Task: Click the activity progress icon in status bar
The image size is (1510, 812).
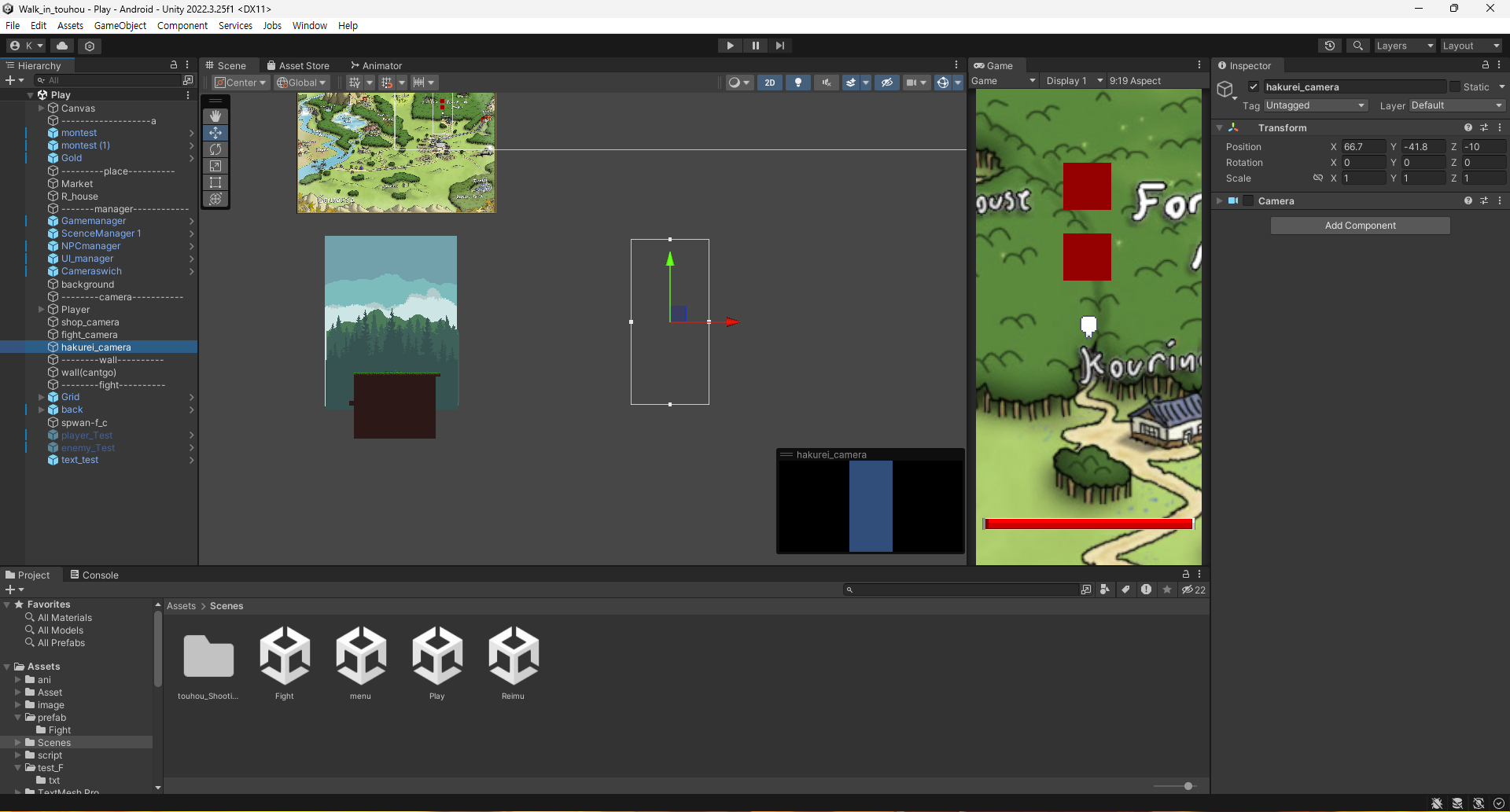Action: pyautogui.click(x=1499, y=803)
